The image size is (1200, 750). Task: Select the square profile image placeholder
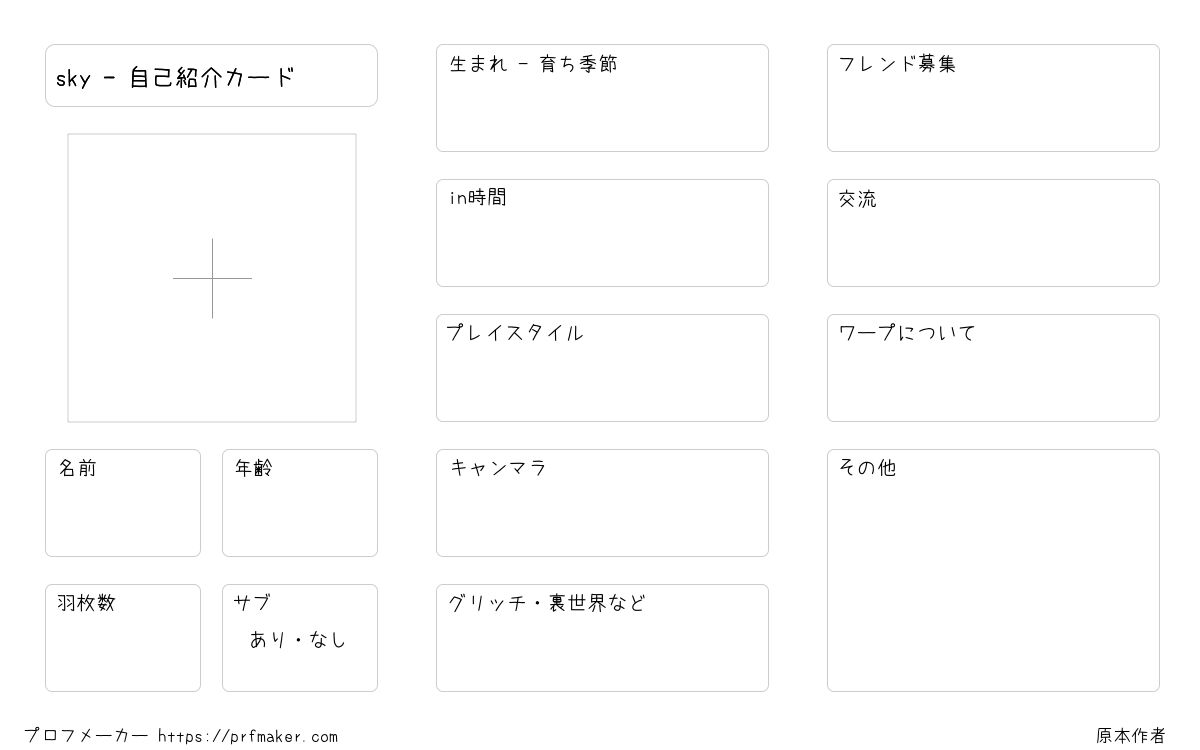[212, 278]
